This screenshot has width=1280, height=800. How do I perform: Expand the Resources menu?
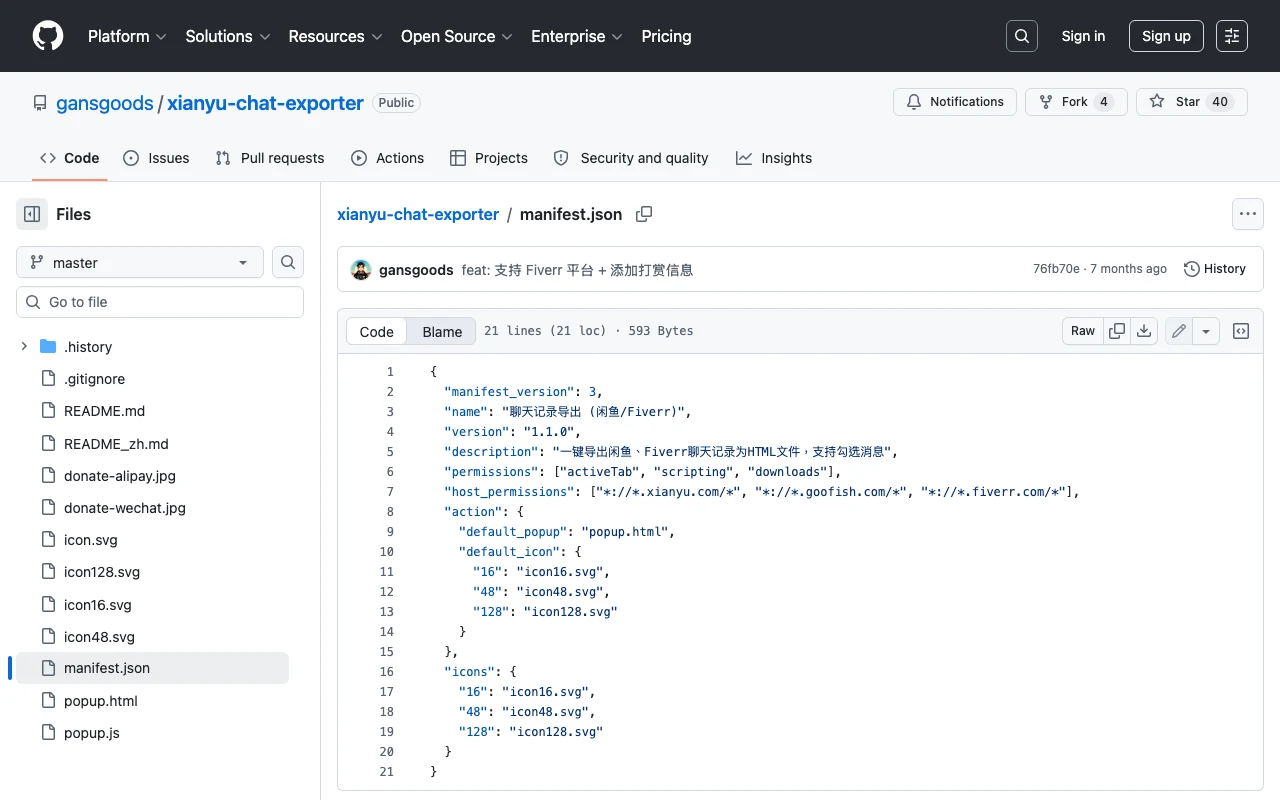pos(335,36)
